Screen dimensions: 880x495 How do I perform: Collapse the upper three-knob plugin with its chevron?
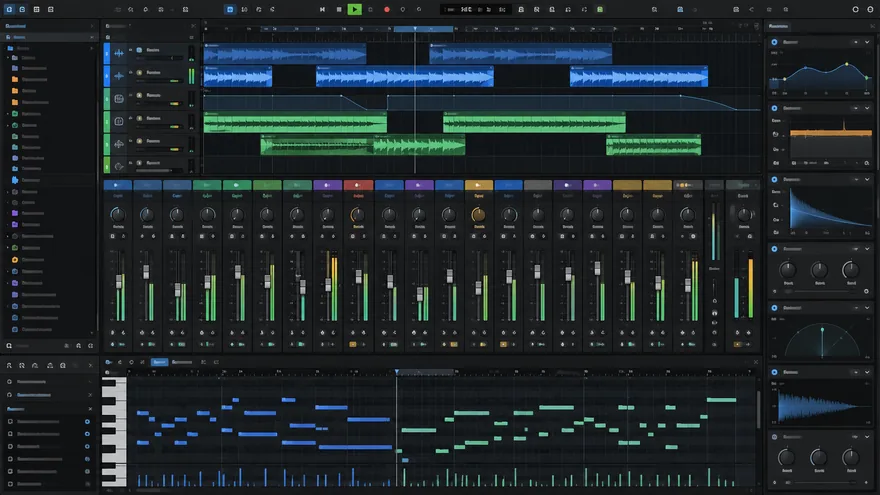point(867,249)
